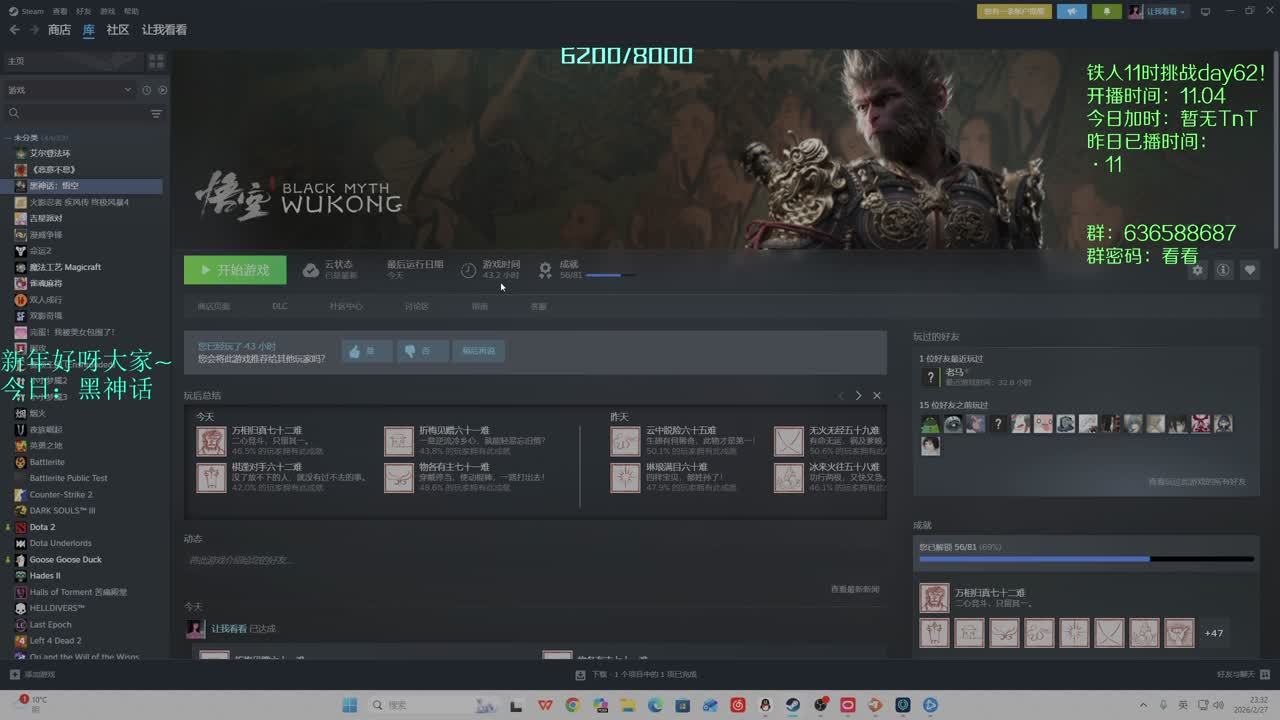Click the green 开始游戏 play button
This screenshot has width=1280, height=720.
(x=235, y=270)
